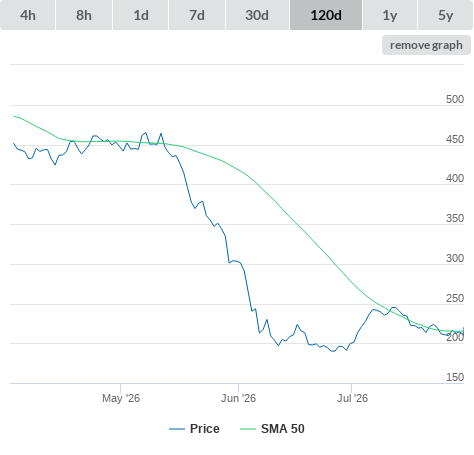The width and height of the screenshot is (474, 455).
Task: Show the 1y price history
Action: click(390, 15)
